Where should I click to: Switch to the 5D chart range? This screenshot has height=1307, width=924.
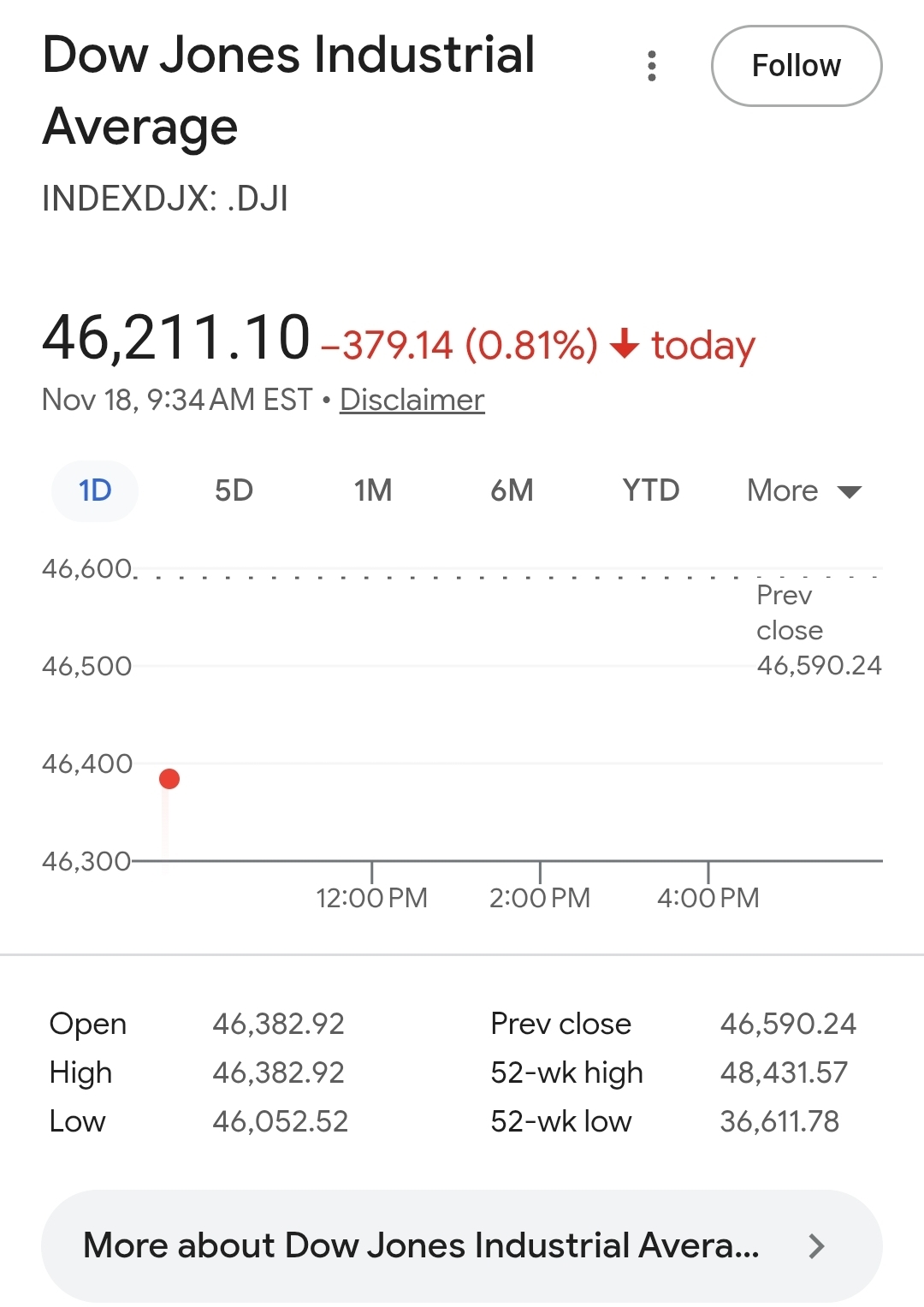point(234,490)
